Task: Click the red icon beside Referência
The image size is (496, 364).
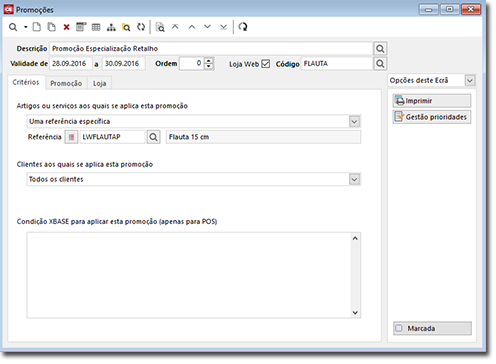Action: pyautogui.click(x=71, y=137)
